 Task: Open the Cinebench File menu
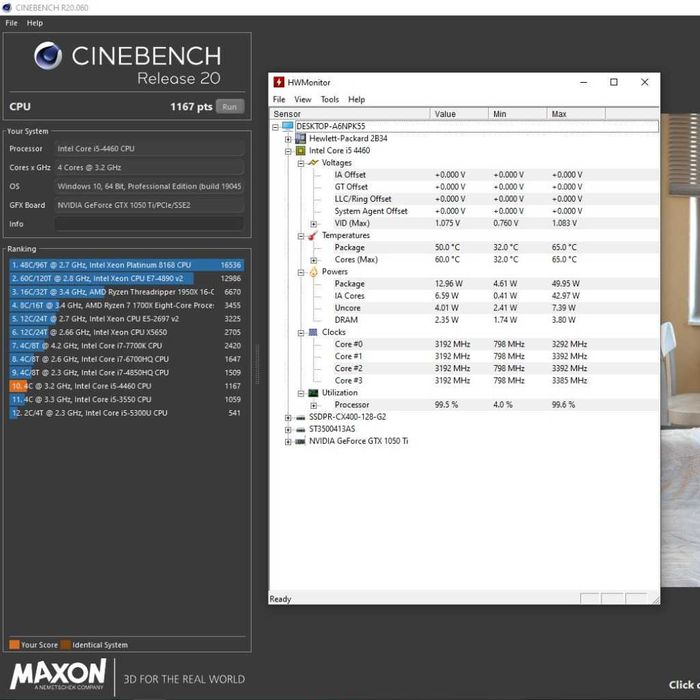pyautogui.click(x=11, y=23)
